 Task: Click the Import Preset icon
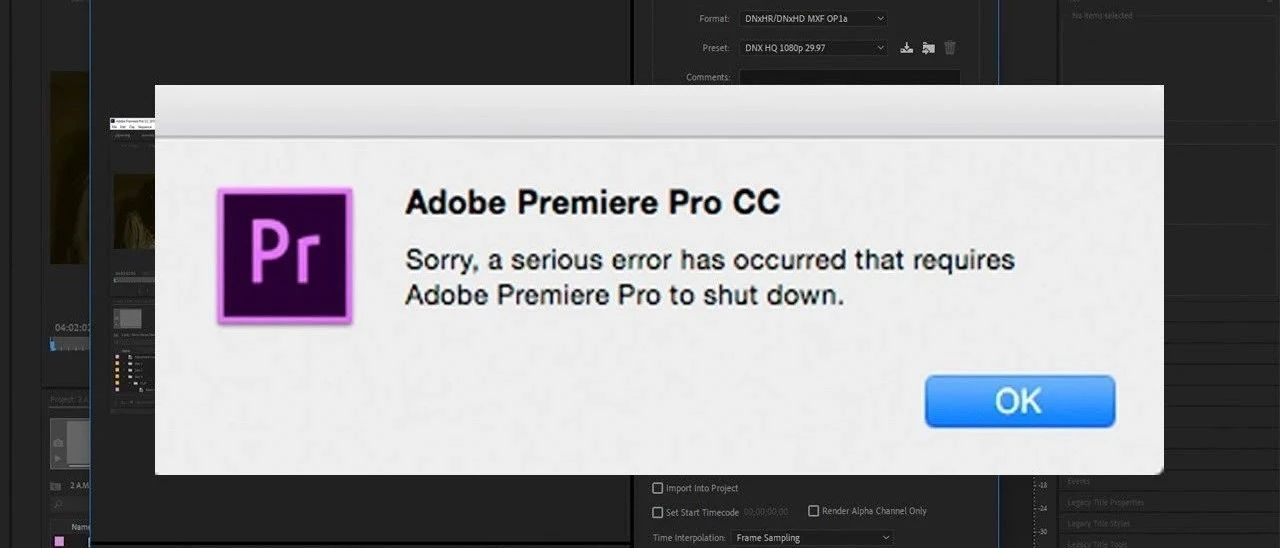[928, 48]
